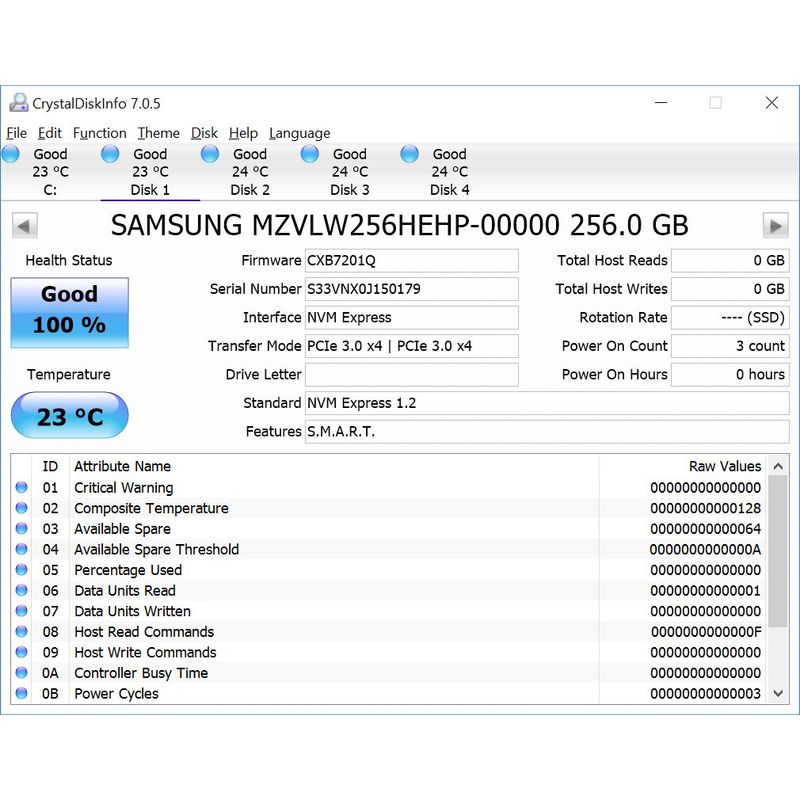Click status dot for Host Read Commands

pyautogui.click(x=21, y=632)
